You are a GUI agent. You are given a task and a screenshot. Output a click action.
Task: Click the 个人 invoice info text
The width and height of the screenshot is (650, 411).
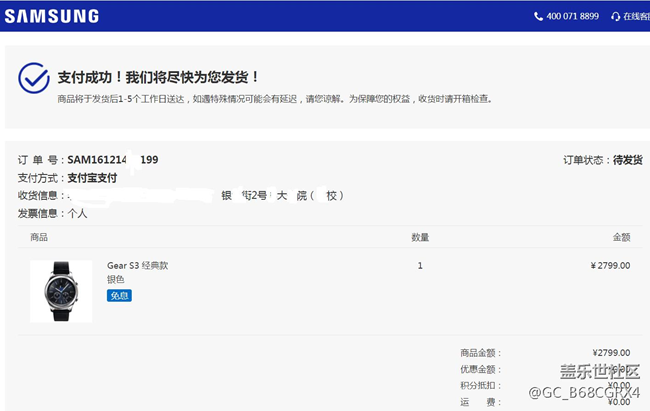[78, 213]
